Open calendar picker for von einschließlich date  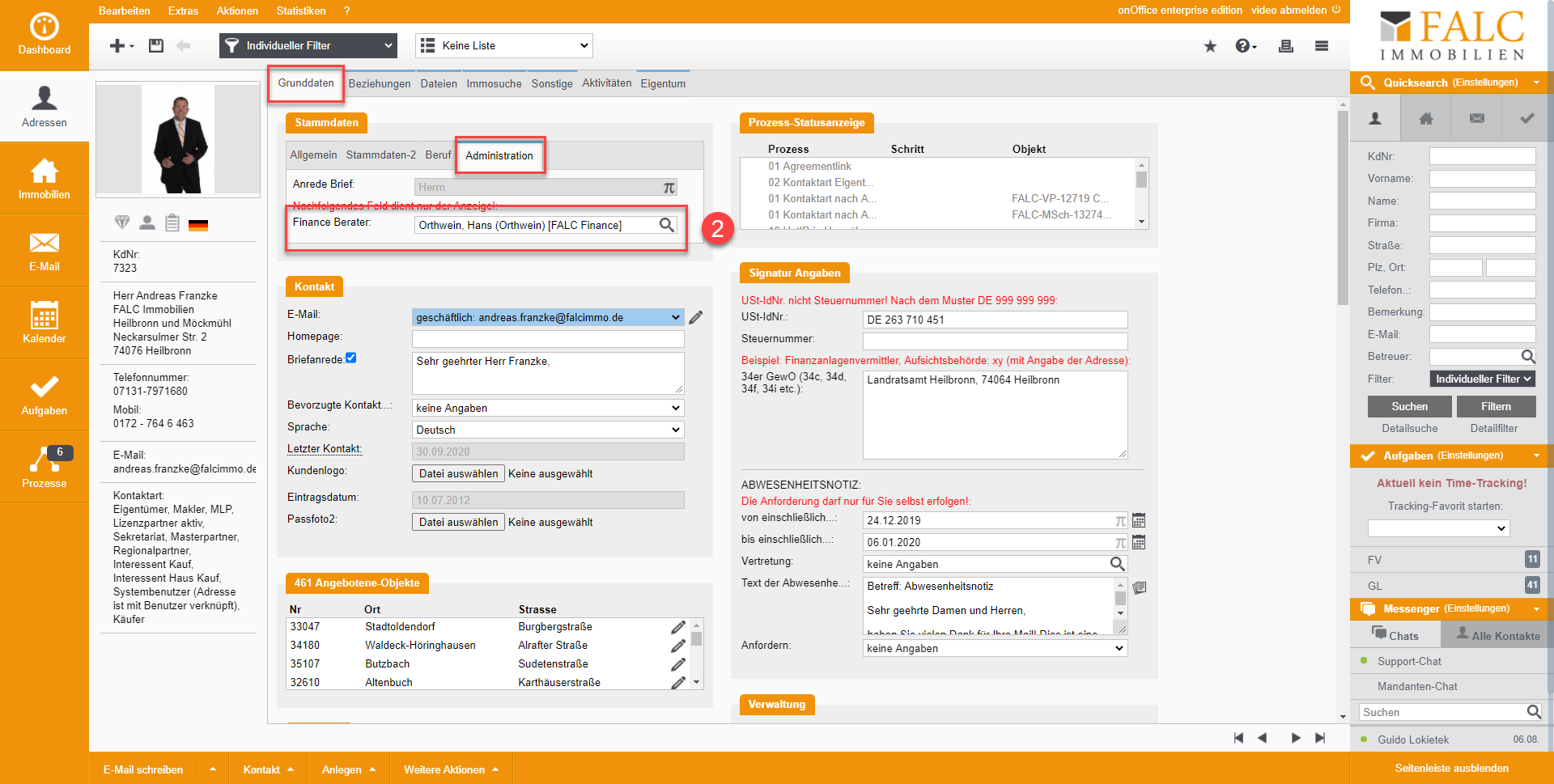tap(1139, 520)
